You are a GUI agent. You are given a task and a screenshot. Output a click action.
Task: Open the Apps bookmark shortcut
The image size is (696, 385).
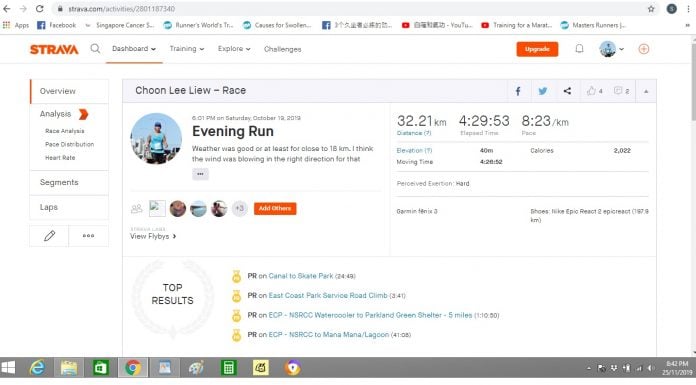click(x=16, y=25)
